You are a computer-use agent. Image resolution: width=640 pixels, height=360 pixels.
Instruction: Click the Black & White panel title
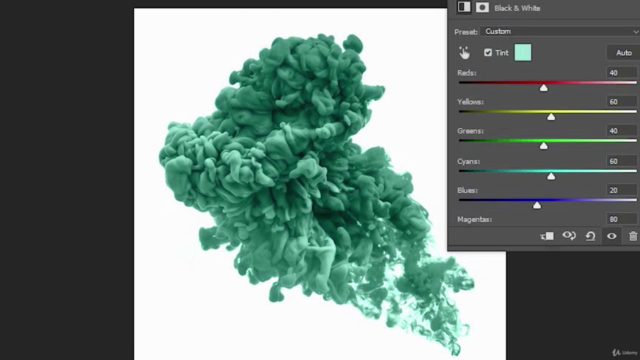click(x=517, y=8)
